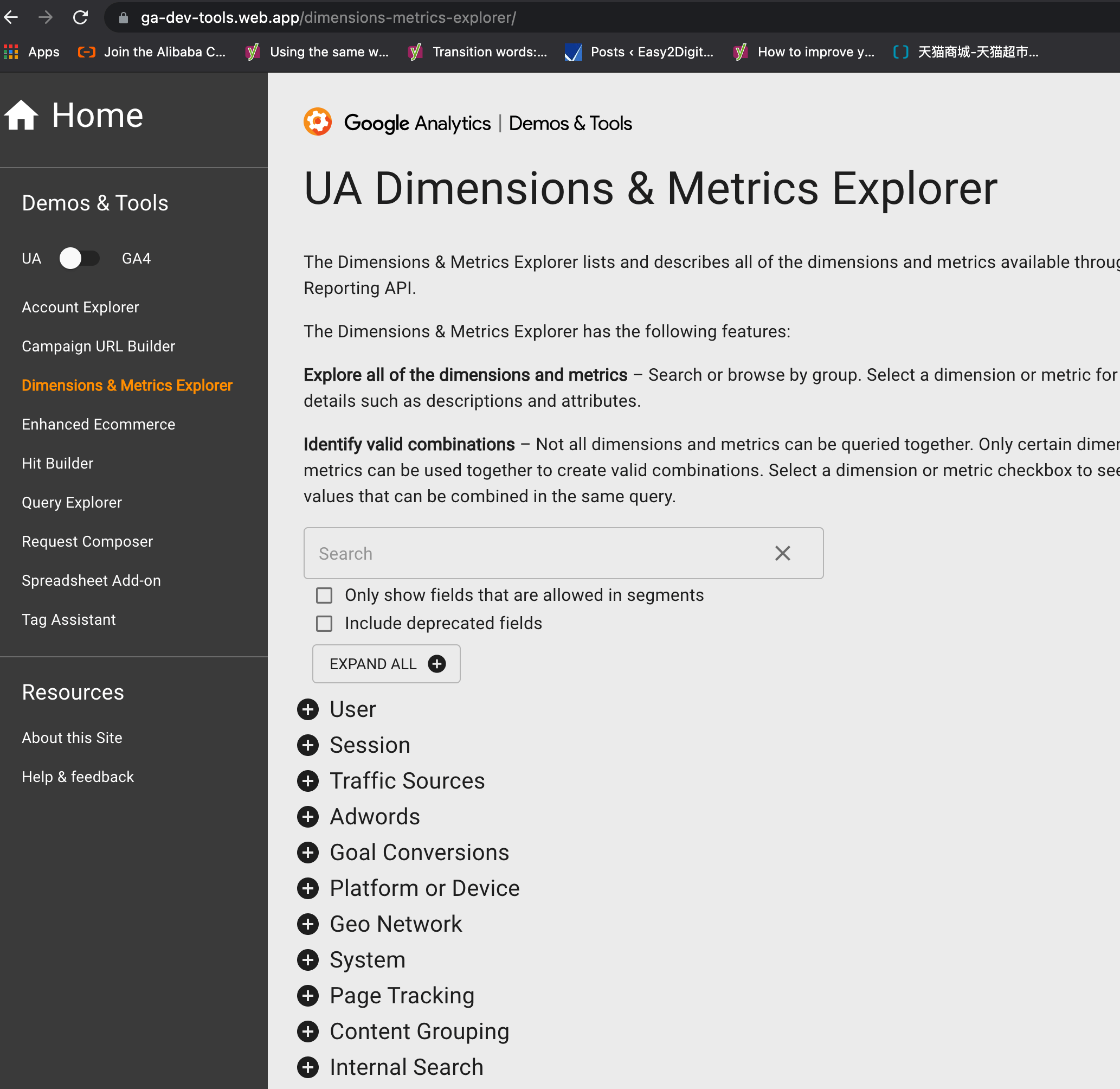The height and width of the screenshot is (1089, 1120).
Task: Open Posts Easy2Digit bookmark
Action: coord(639,52)
